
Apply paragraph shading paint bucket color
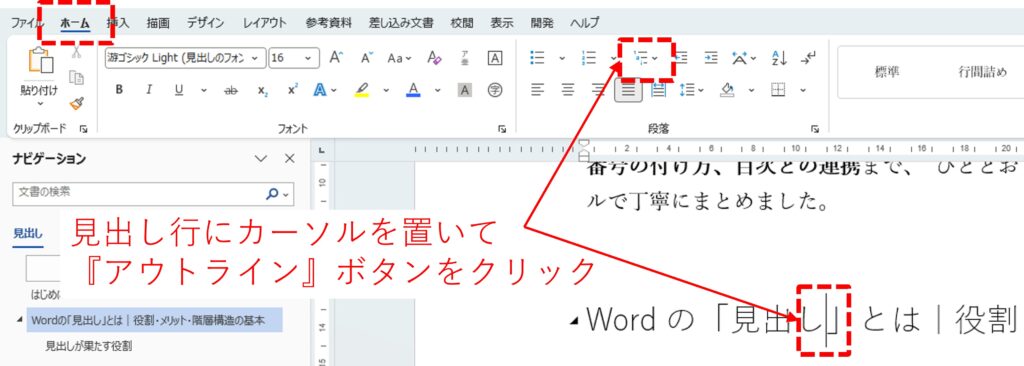click(727, 90)
